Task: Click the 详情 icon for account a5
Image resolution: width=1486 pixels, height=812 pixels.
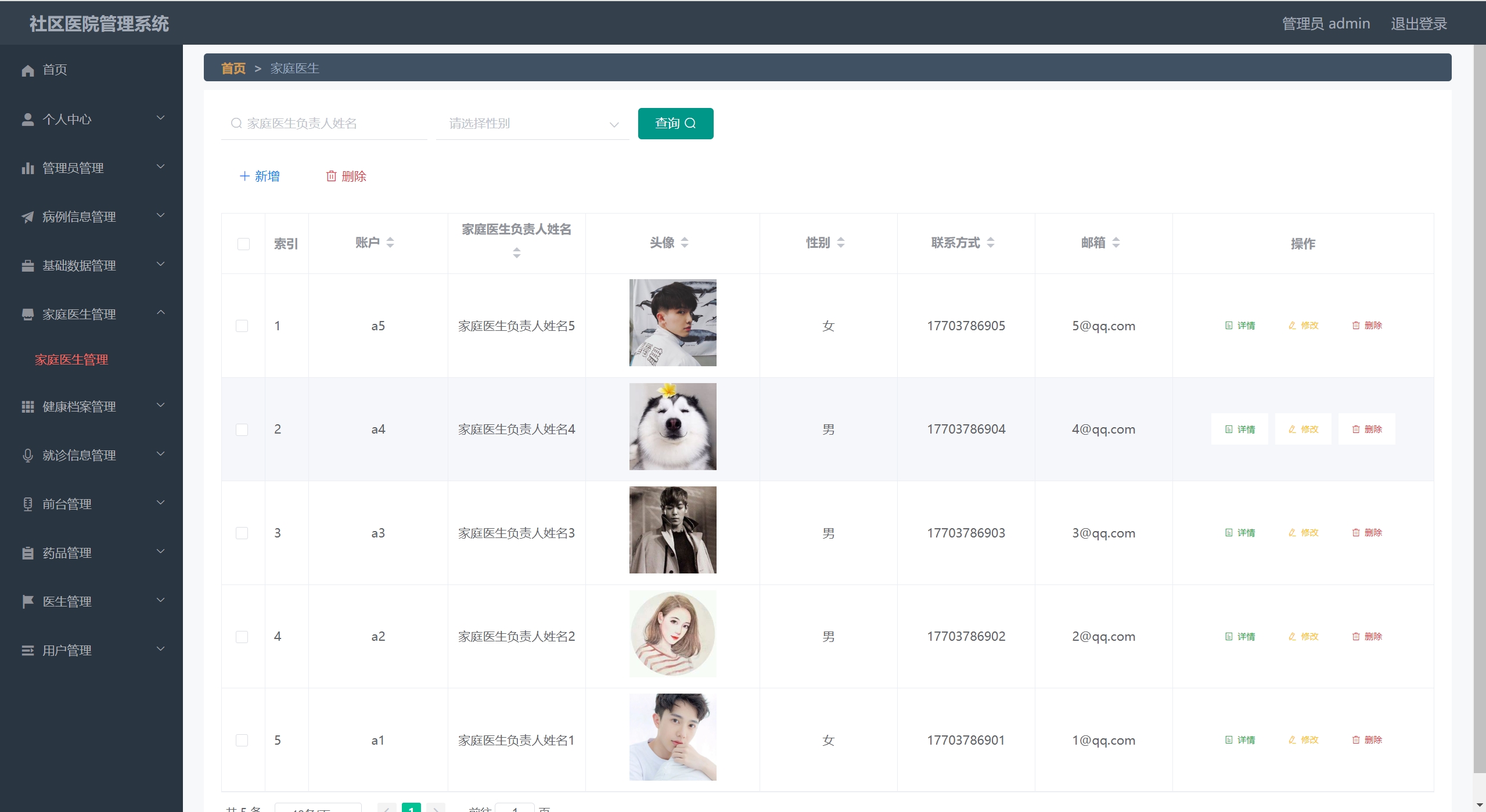Action: click(x=1229, y=326)
